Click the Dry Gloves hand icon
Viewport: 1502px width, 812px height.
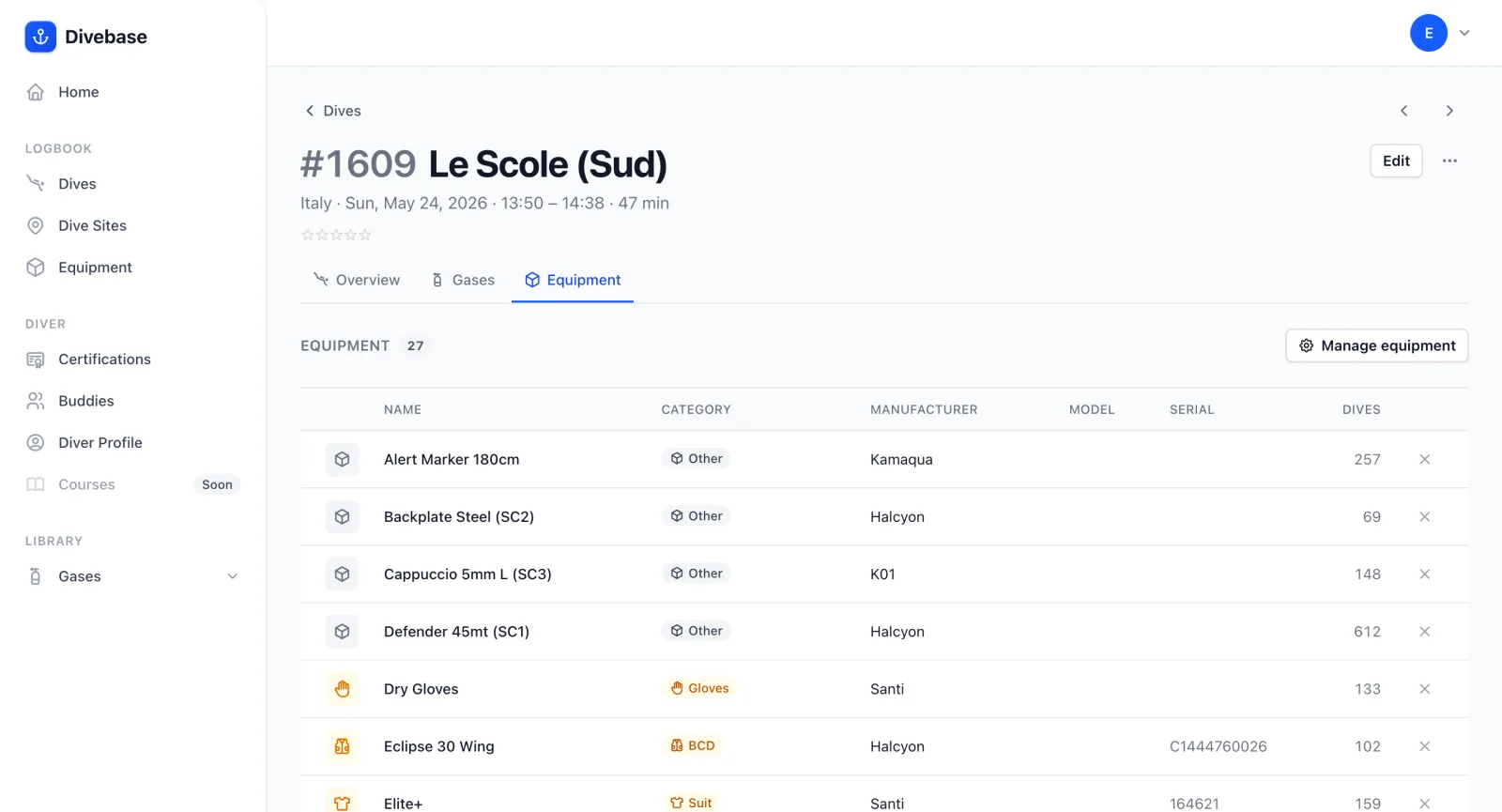click(x=342, y=689)
